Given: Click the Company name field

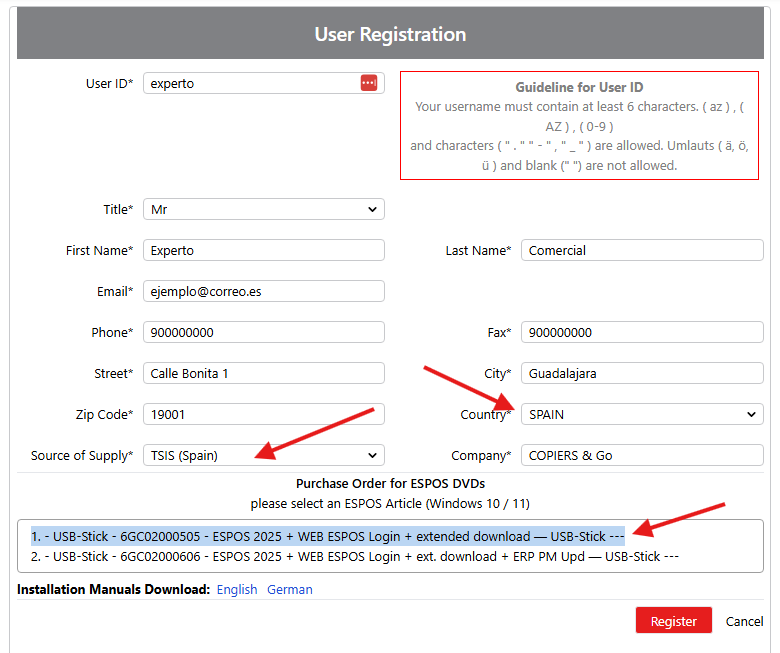Looking at the screenshot, I should click(641, 455).
